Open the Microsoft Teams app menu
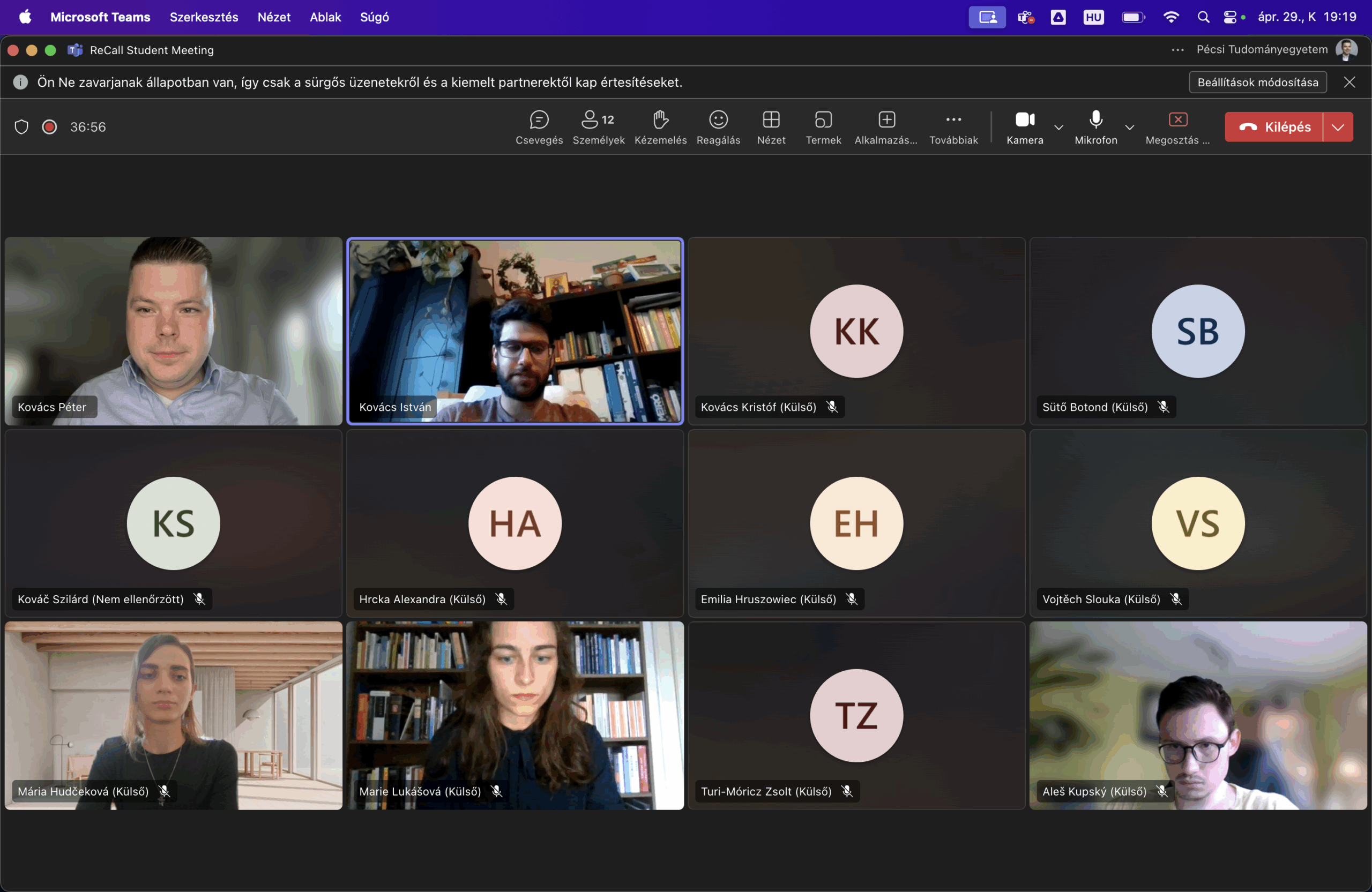 coord(100,17)
